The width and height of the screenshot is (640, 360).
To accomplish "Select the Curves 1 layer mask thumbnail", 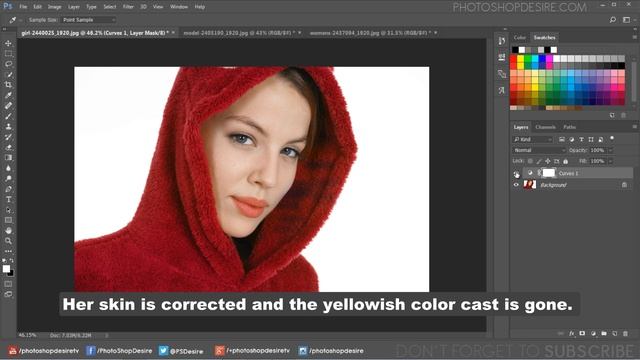I will pos(549,173).
